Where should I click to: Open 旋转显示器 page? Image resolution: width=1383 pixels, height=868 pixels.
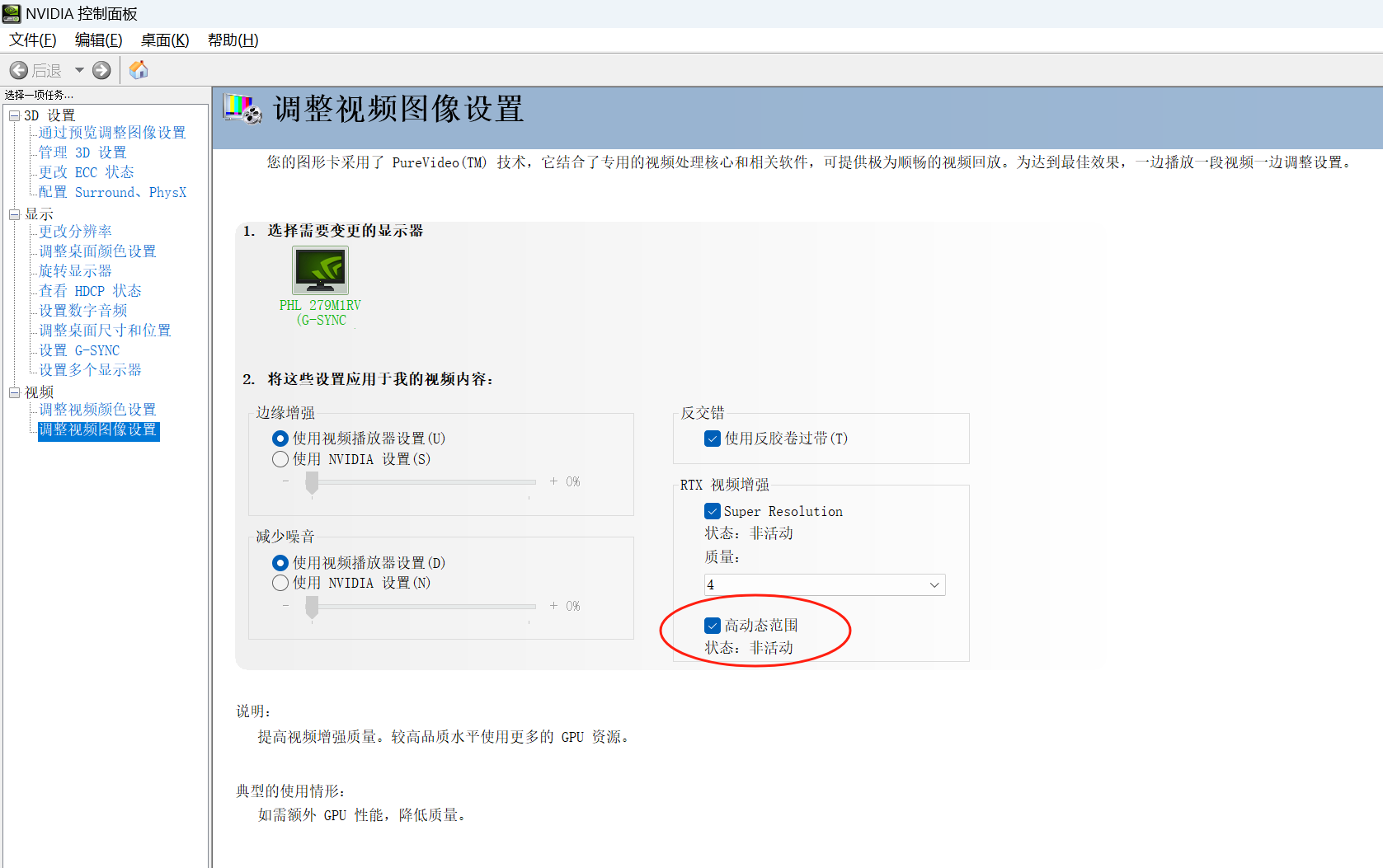pos(75,271)
